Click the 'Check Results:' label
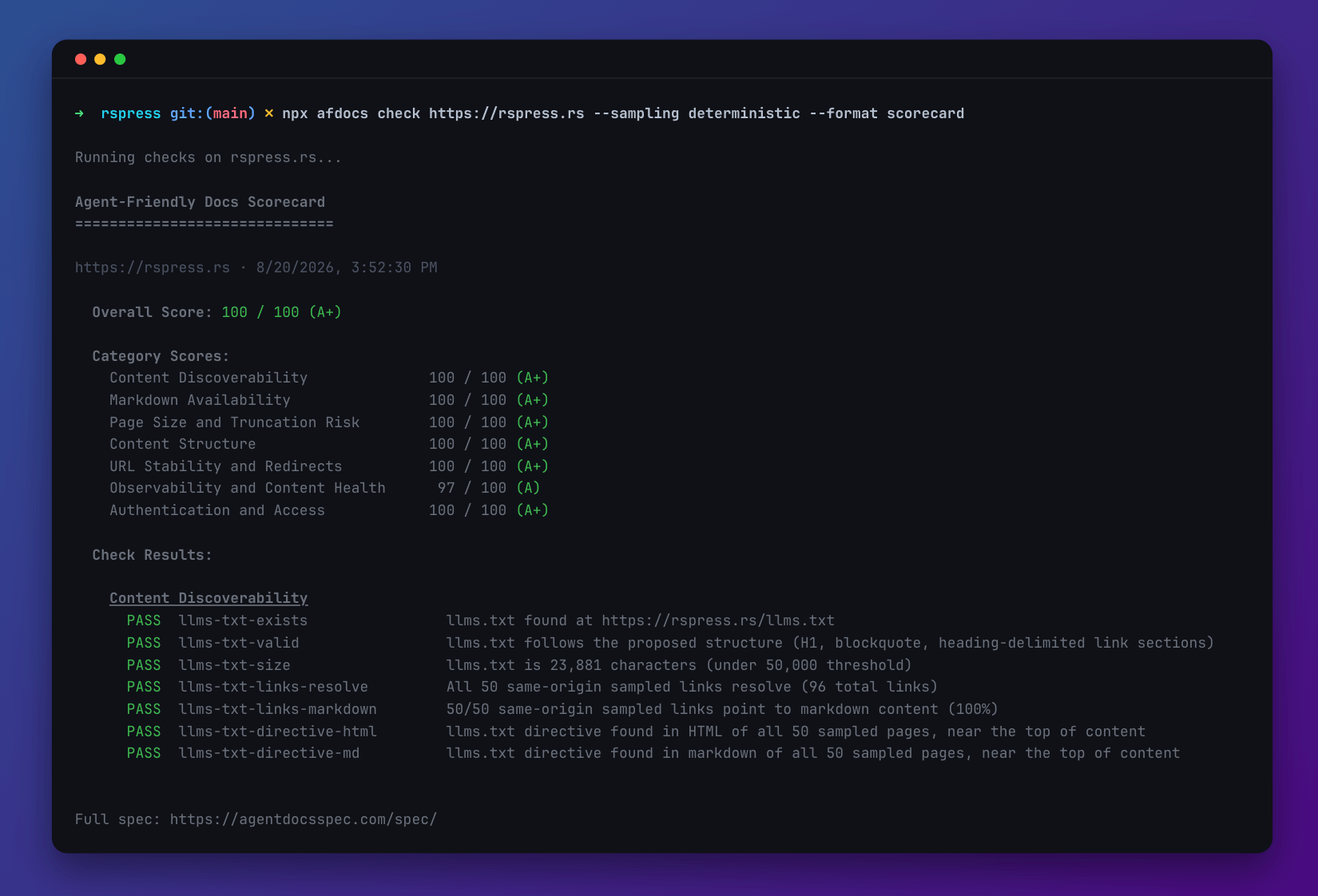Viewport: 1318px width, 896px height. click(152, 555)
